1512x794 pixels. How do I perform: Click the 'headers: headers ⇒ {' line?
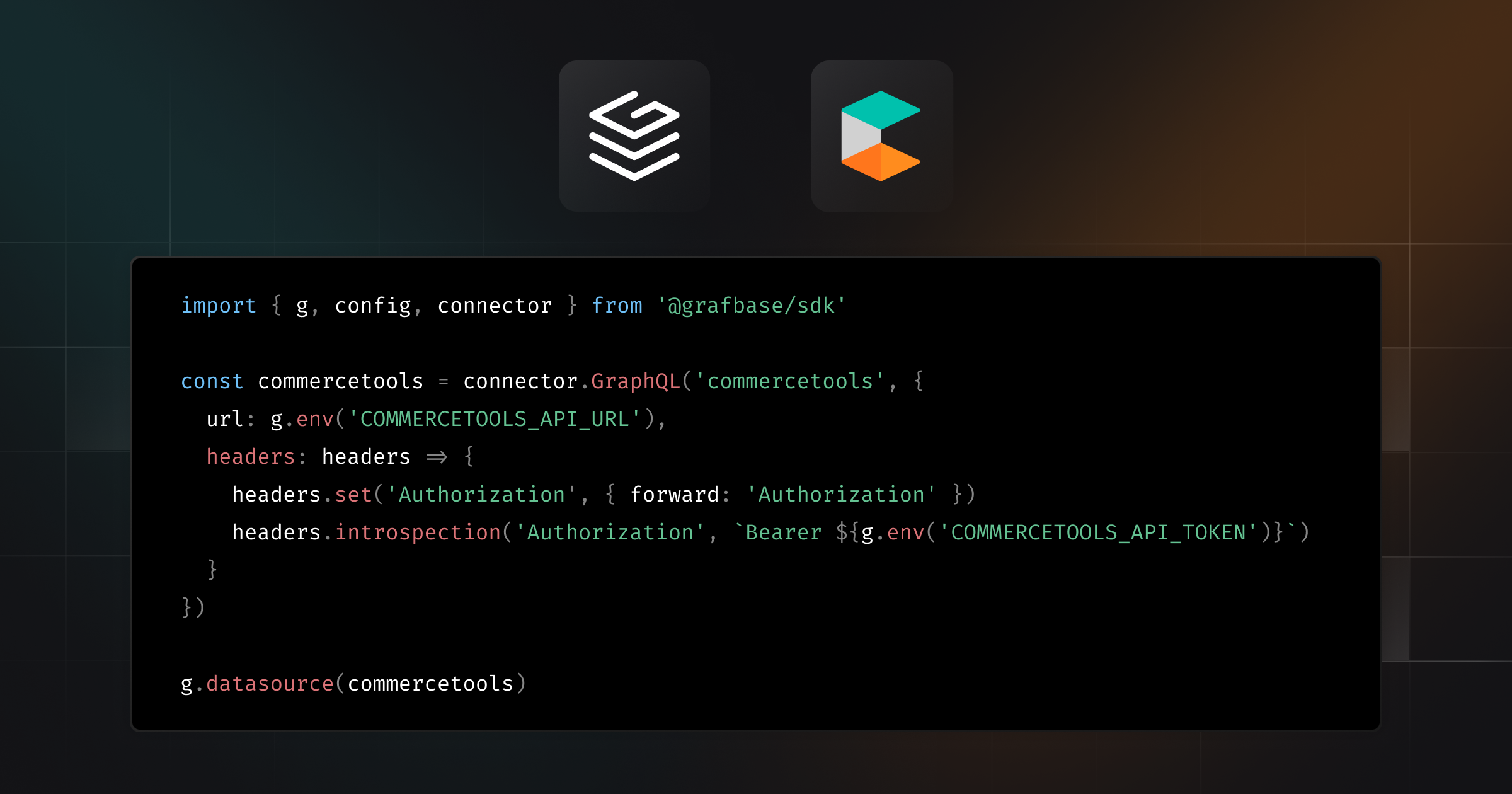(340, 457)
